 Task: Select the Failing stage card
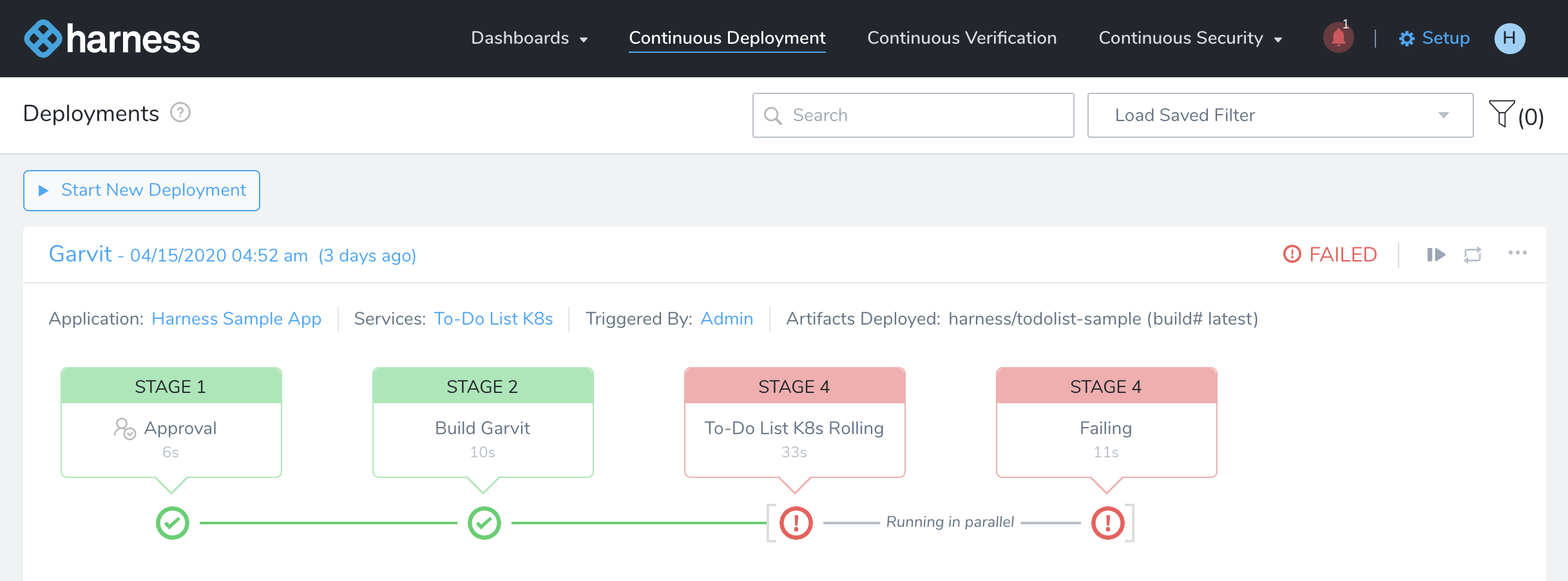(1107, 423)
